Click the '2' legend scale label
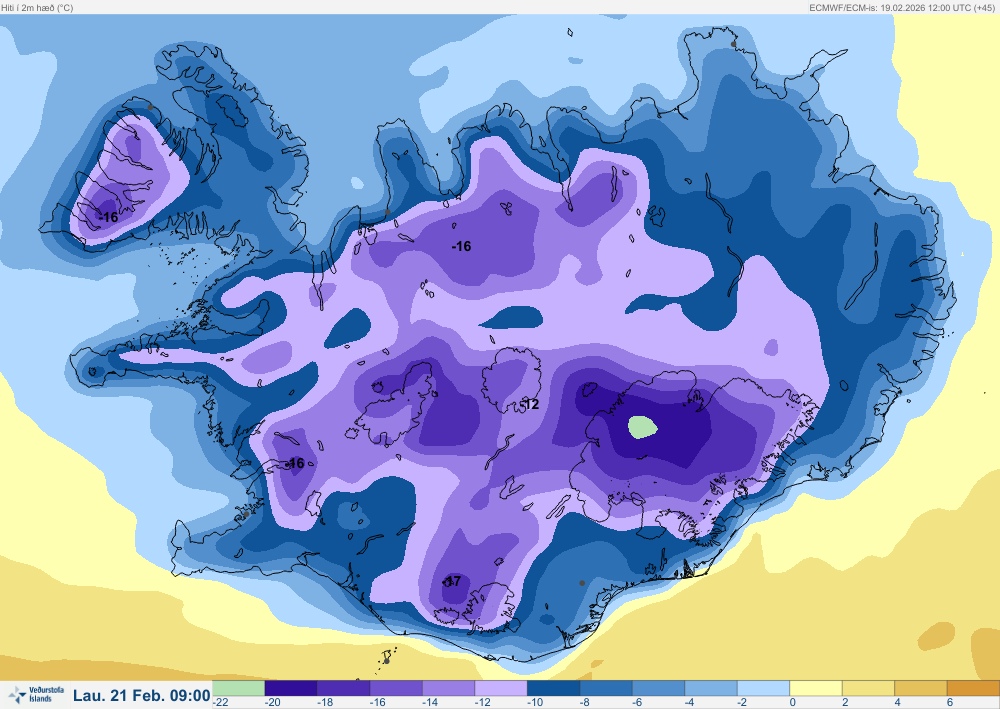Viewport: 1000px width, 709px height. tap(845, 703)
